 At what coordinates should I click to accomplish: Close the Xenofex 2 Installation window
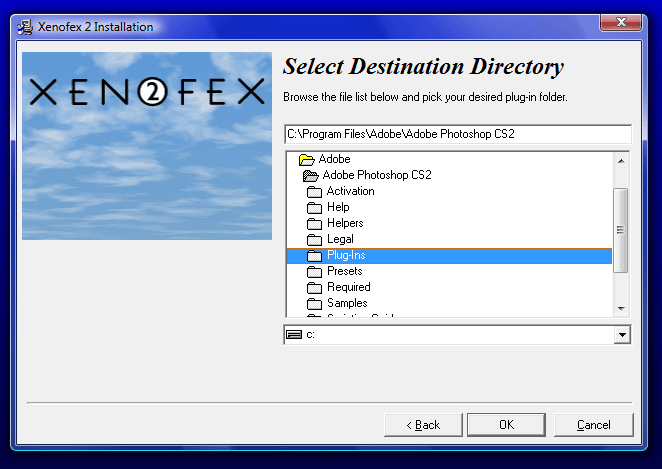tap(621, 22)
